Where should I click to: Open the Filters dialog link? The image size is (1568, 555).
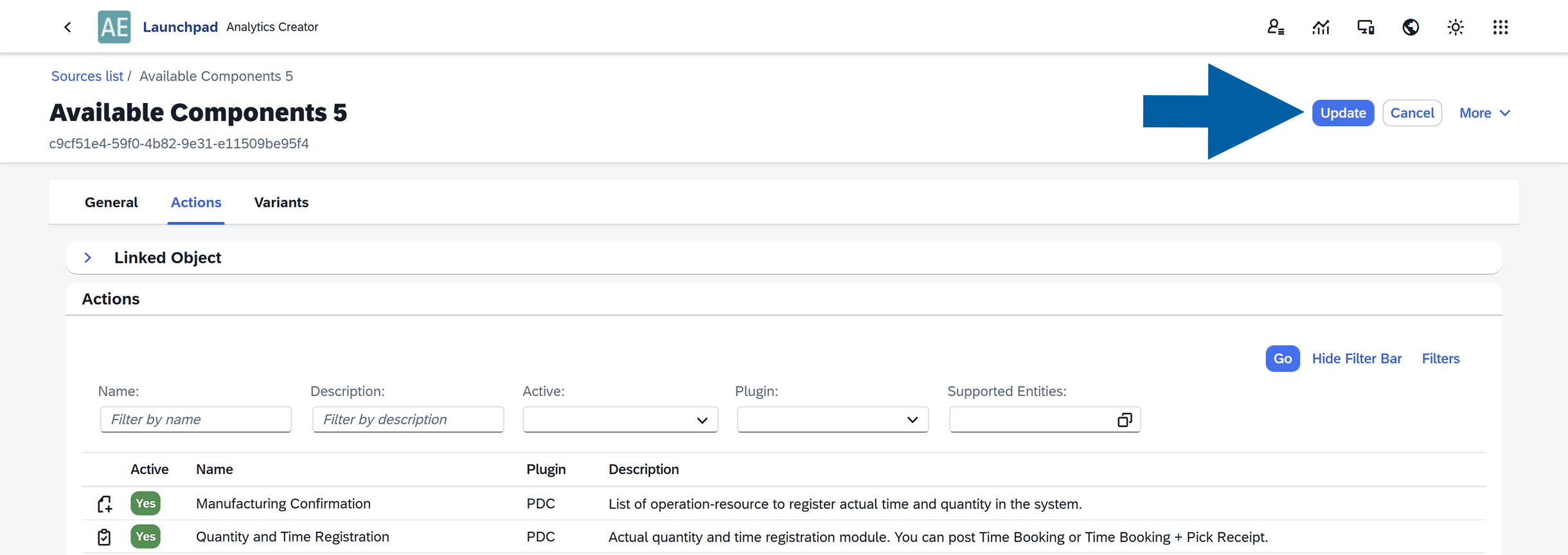click(1441, 359)
